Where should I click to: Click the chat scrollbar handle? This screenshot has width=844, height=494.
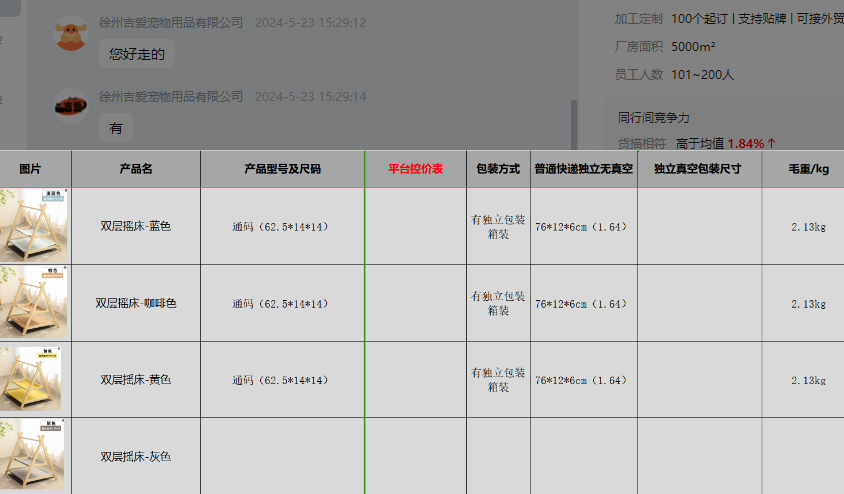tap(574, 124)
